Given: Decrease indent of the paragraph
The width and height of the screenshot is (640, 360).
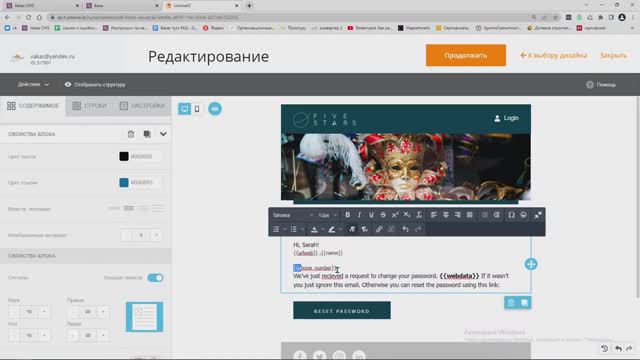Looking at the screenshot, I should click(484, 215).
